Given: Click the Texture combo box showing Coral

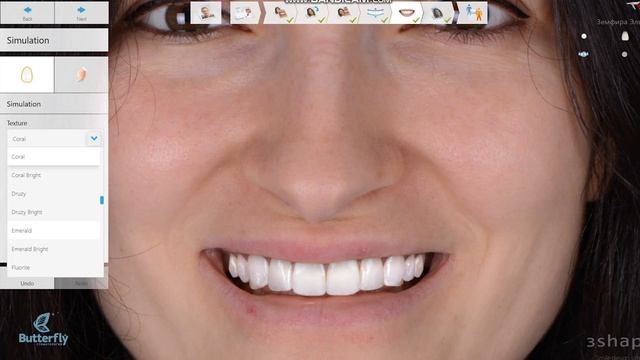Looking at the screenshot, I should [x=54, y=138].
